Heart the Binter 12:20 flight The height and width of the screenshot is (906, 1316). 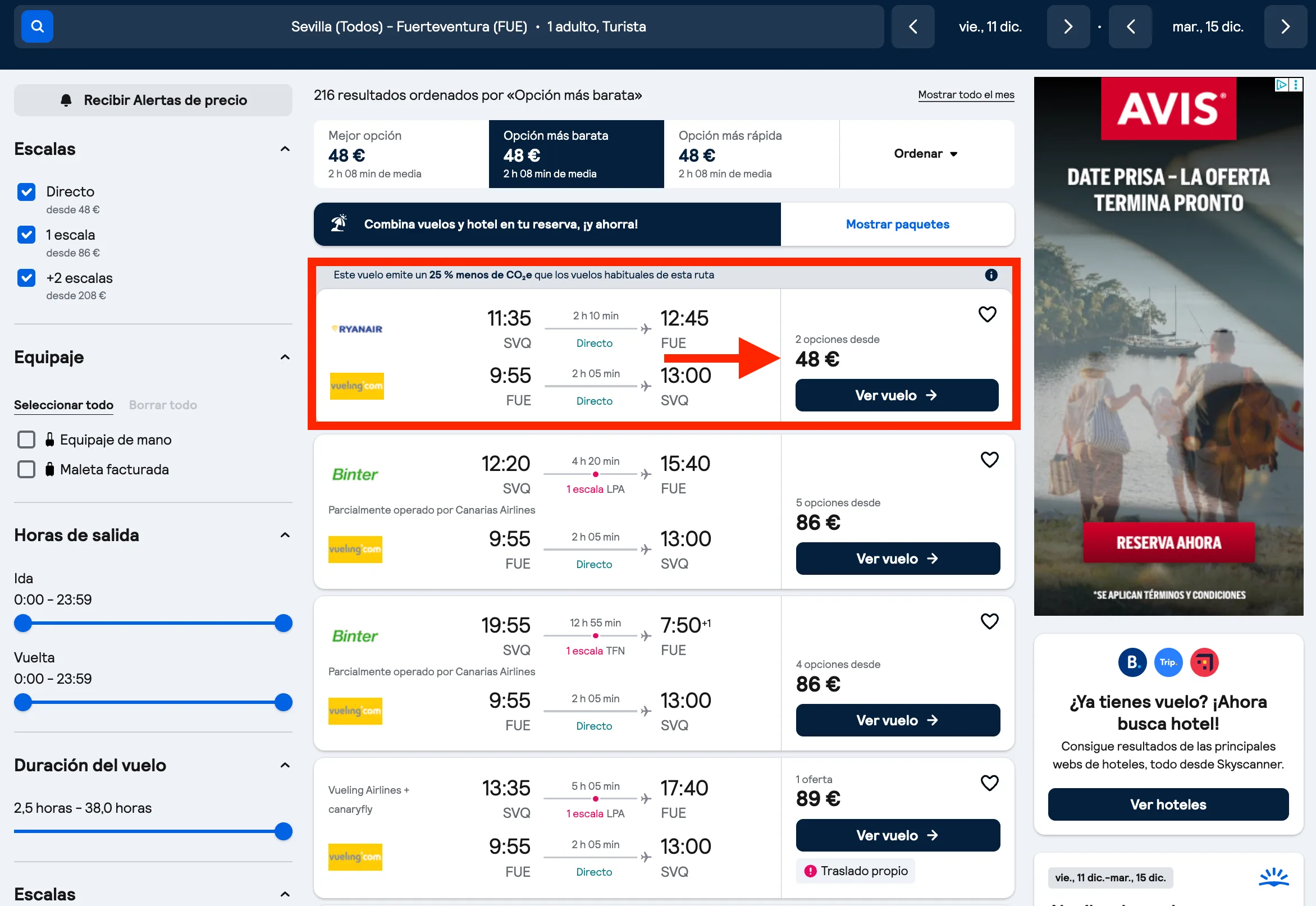point(990,459)
